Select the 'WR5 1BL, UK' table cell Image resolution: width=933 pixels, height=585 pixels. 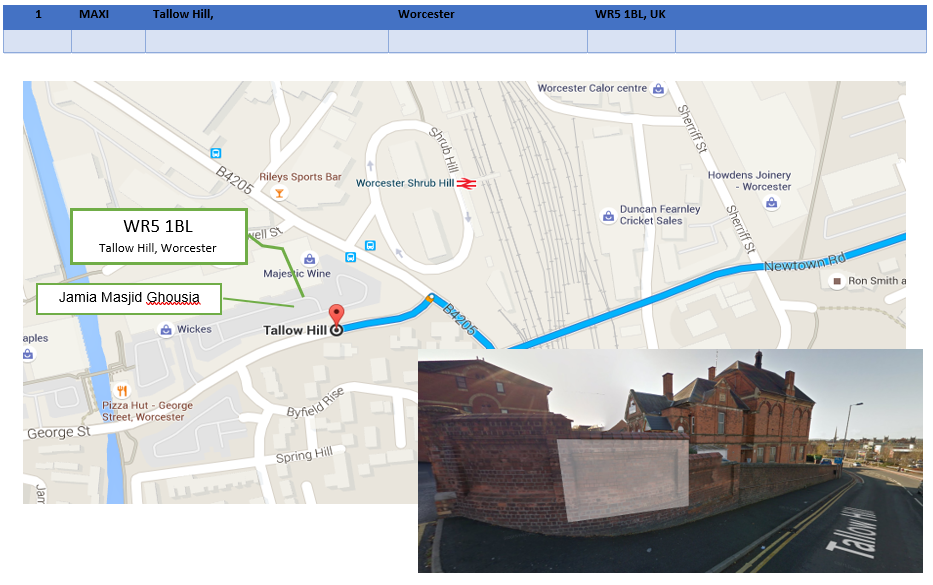630,15
